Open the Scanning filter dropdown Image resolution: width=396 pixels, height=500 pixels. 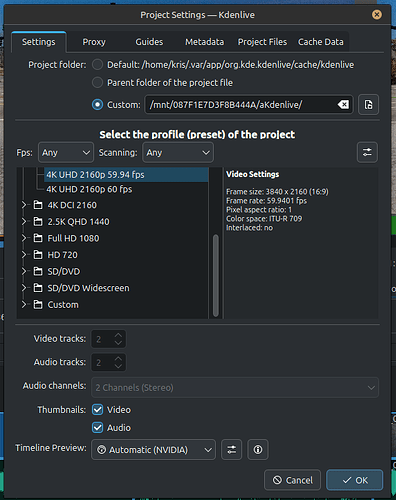[178, 152]
